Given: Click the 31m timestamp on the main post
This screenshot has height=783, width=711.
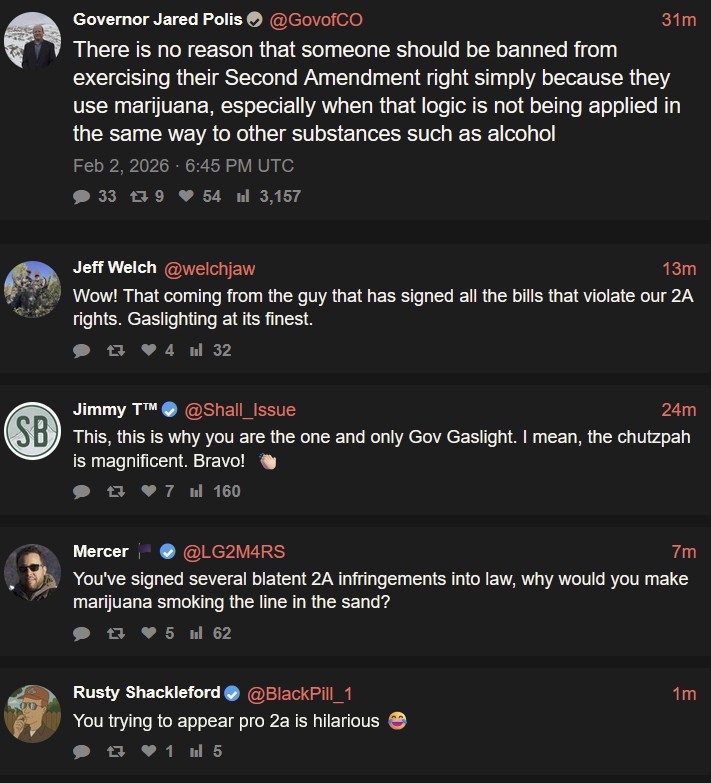Looking at the screenshot, I should [679, 20].
